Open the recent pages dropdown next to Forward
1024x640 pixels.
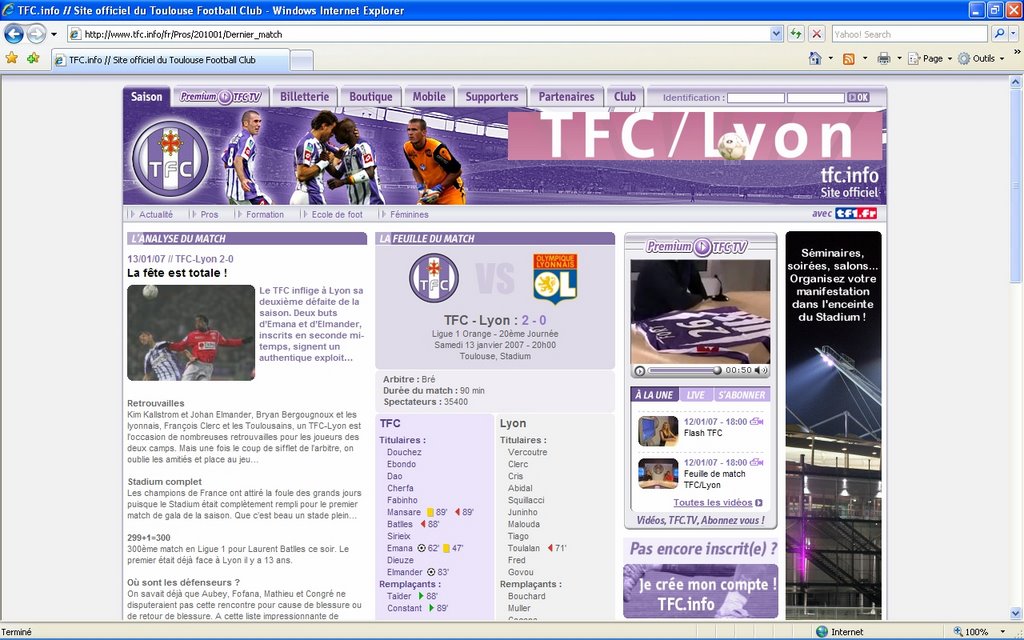tap(54, 34)
